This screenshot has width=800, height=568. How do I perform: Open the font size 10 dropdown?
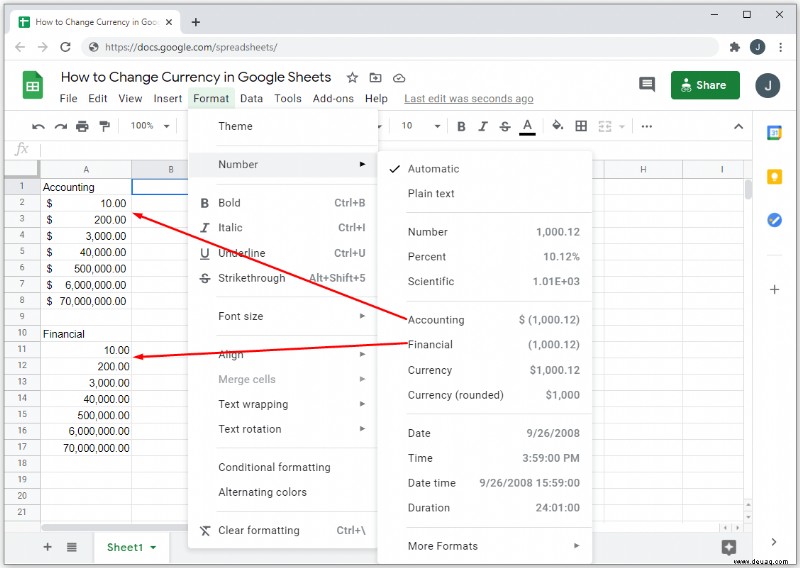pyautogui.click(x=420, y=126)
